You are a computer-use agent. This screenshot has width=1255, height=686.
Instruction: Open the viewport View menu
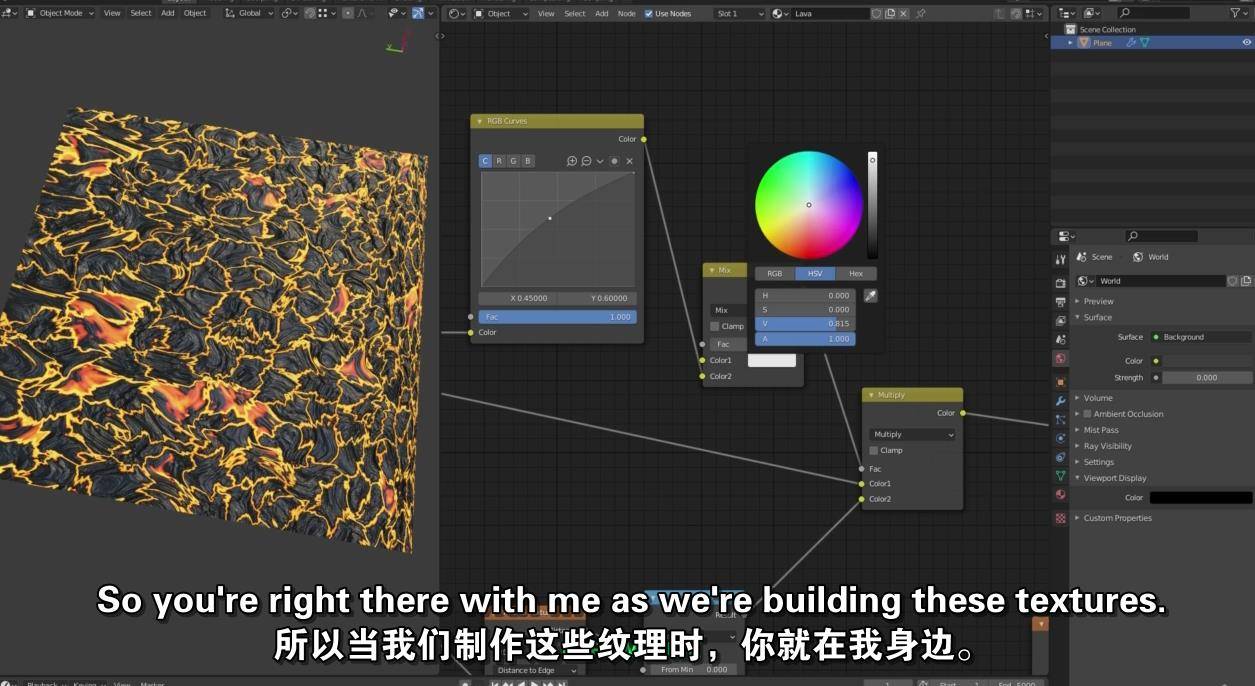(112, 13)
